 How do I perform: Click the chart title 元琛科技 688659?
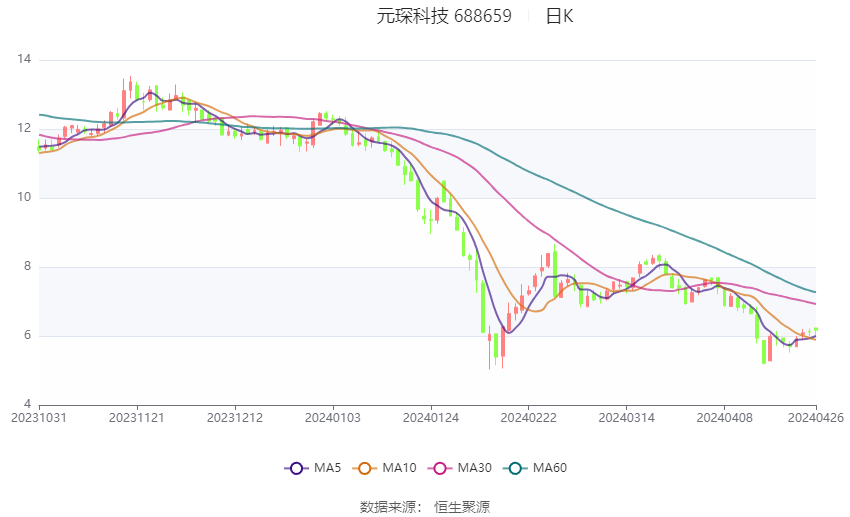444,16
